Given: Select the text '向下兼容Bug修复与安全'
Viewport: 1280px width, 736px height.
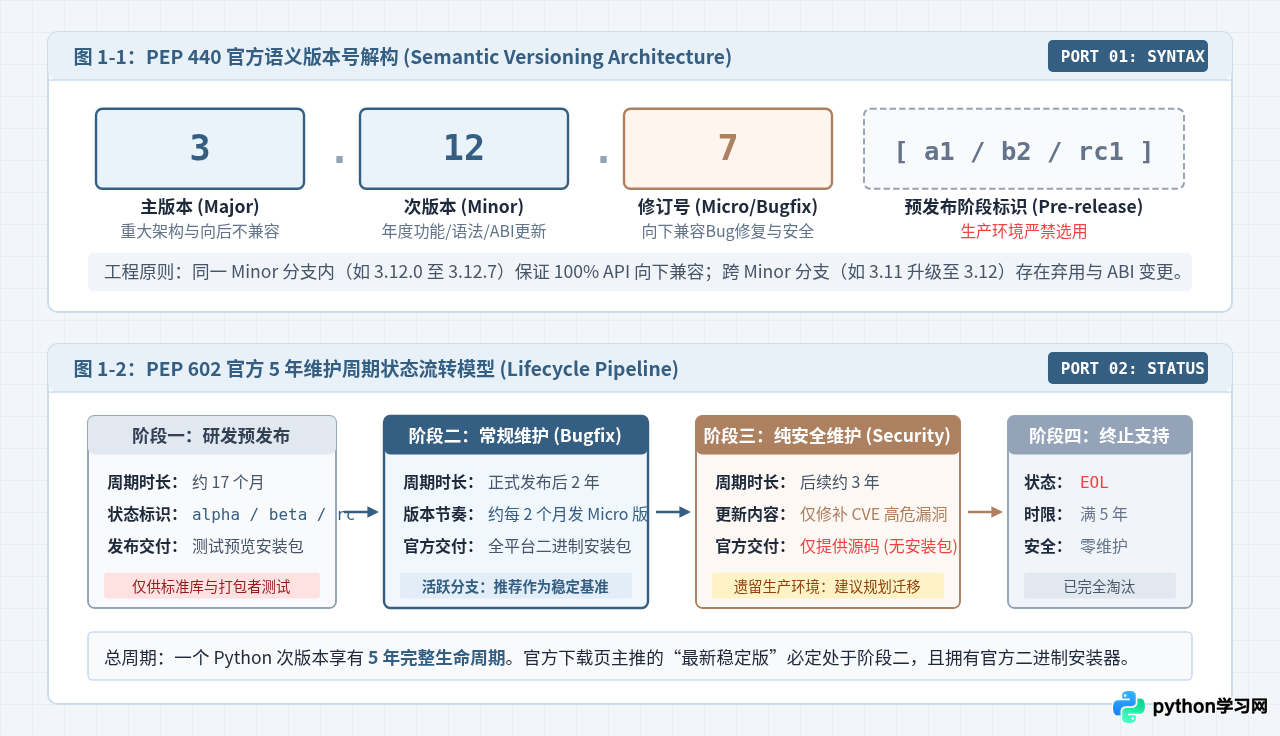Looking at the screenshot, I should coord(728,231).
